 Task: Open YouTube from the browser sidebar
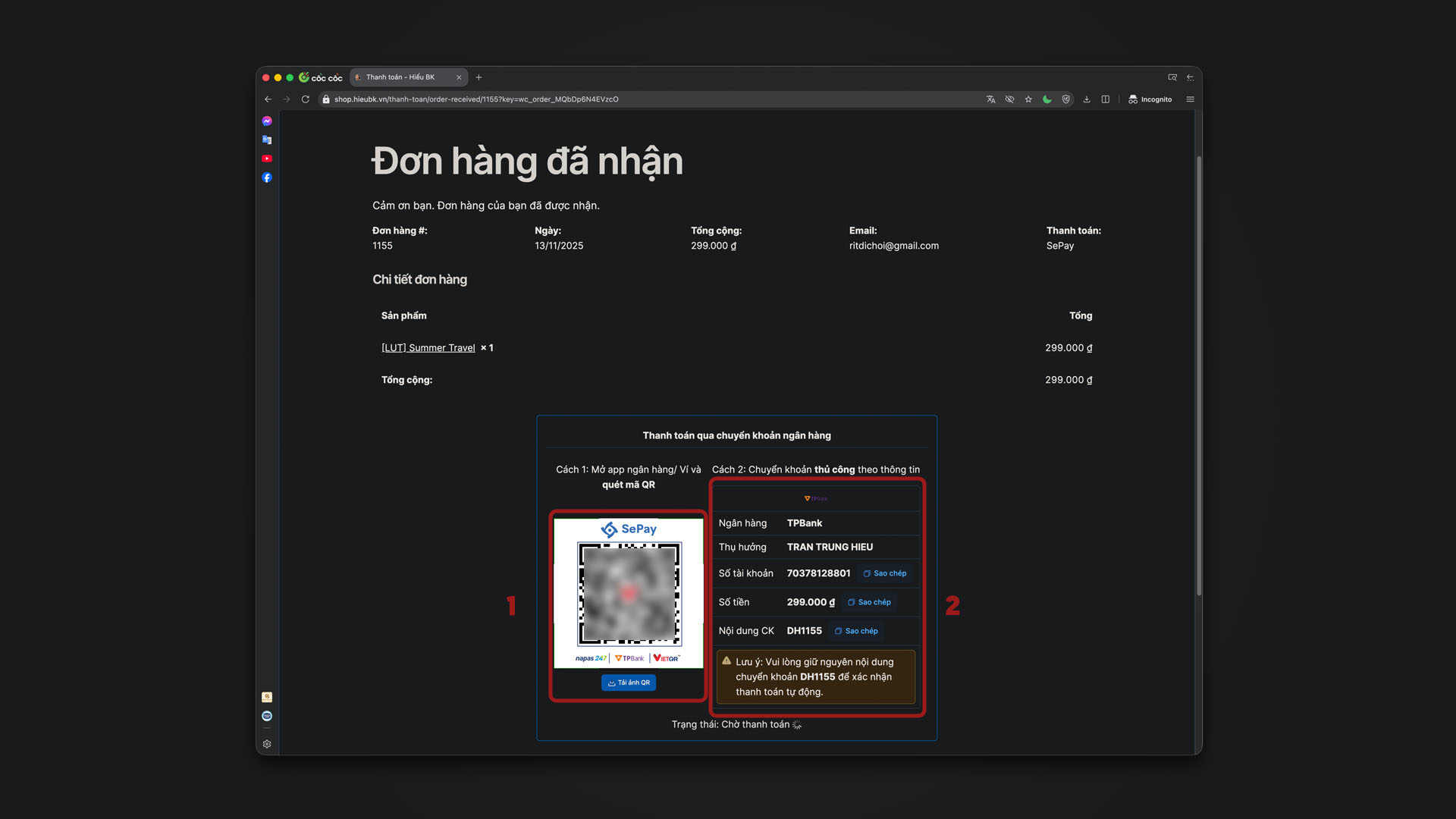point(267,158)
